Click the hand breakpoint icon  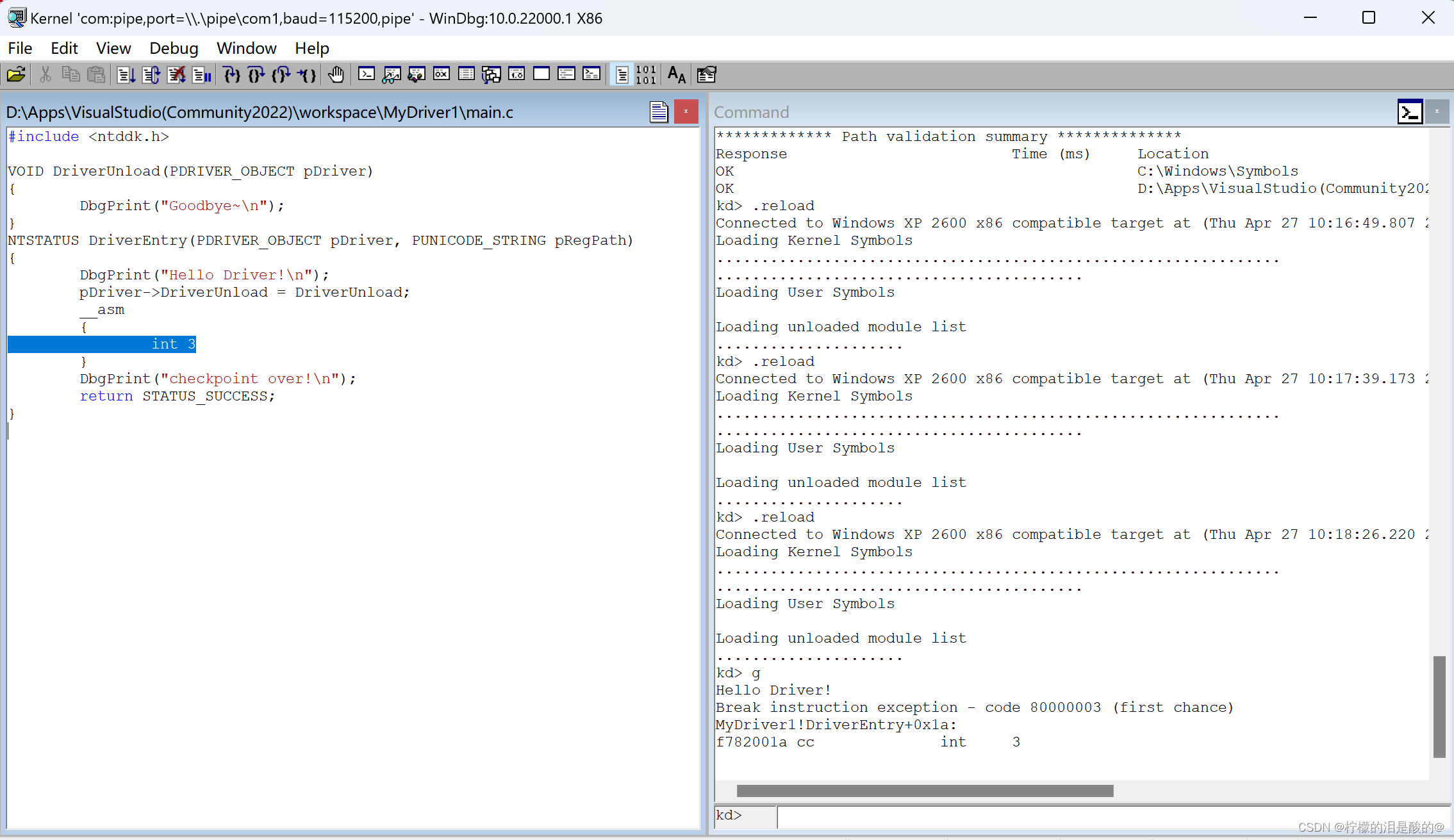(336, 75)
